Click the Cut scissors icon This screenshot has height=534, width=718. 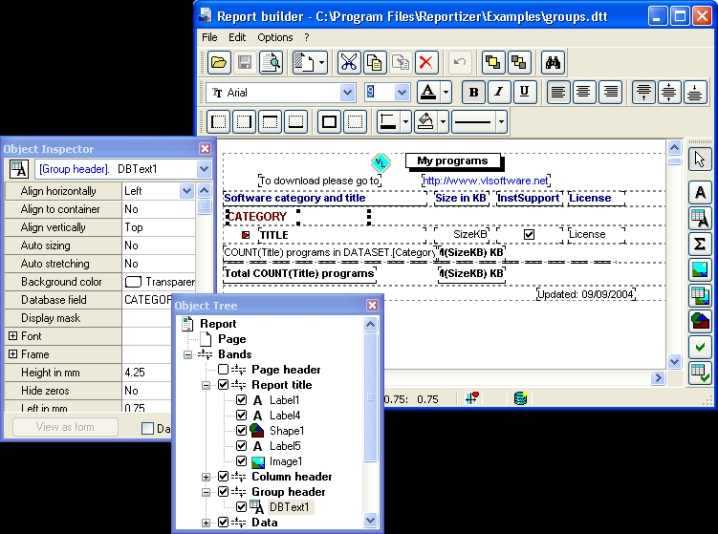tap(349, 63)
